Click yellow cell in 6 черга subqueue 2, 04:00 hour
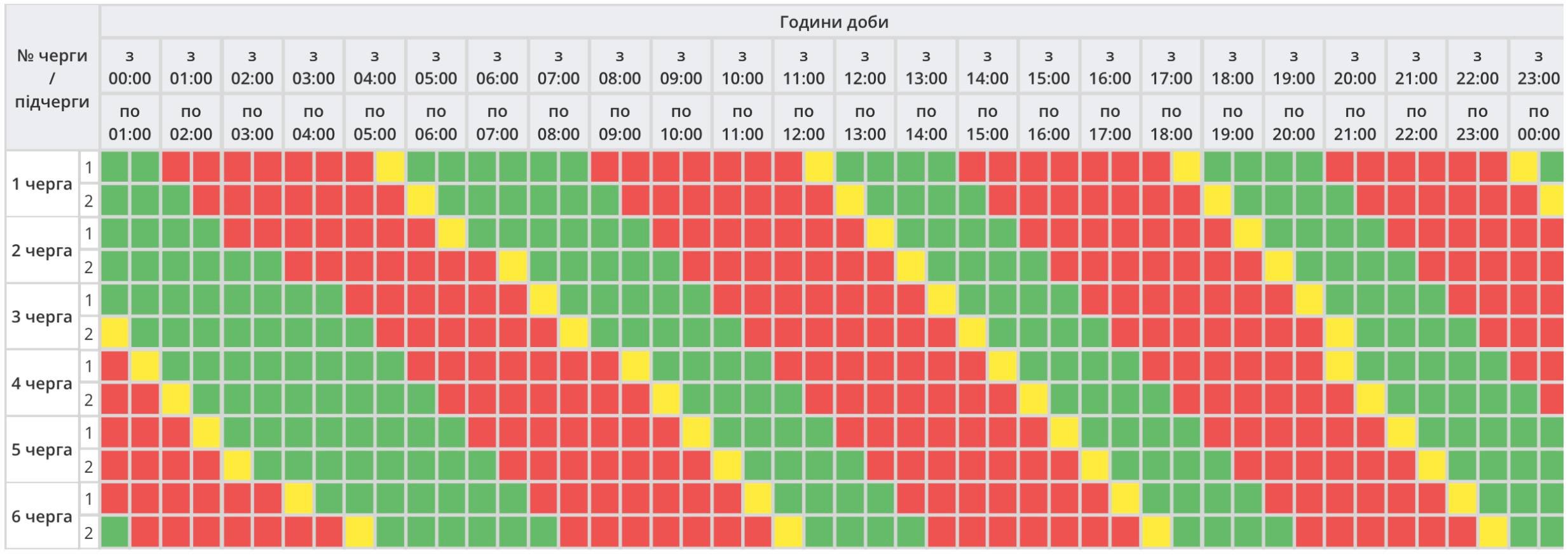The image size is (1568, 560). 359,532
